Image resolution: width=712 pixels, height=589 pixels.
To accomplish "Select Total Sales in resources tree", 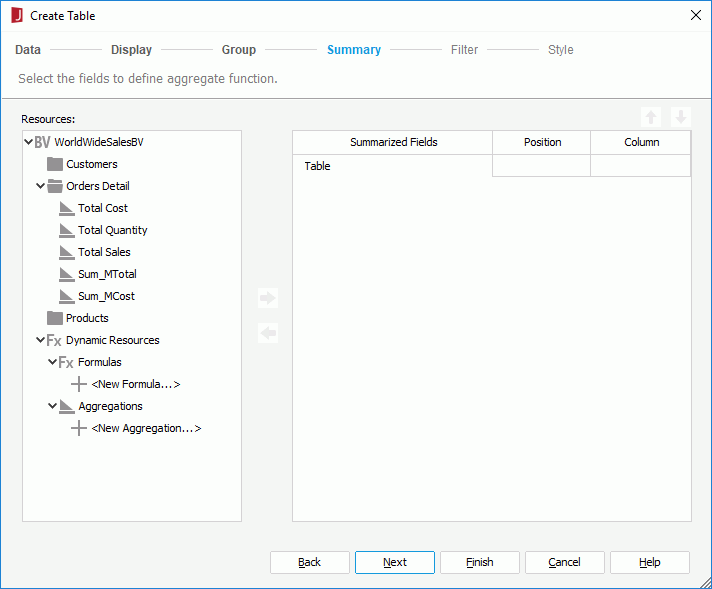I will click(104, 252).
